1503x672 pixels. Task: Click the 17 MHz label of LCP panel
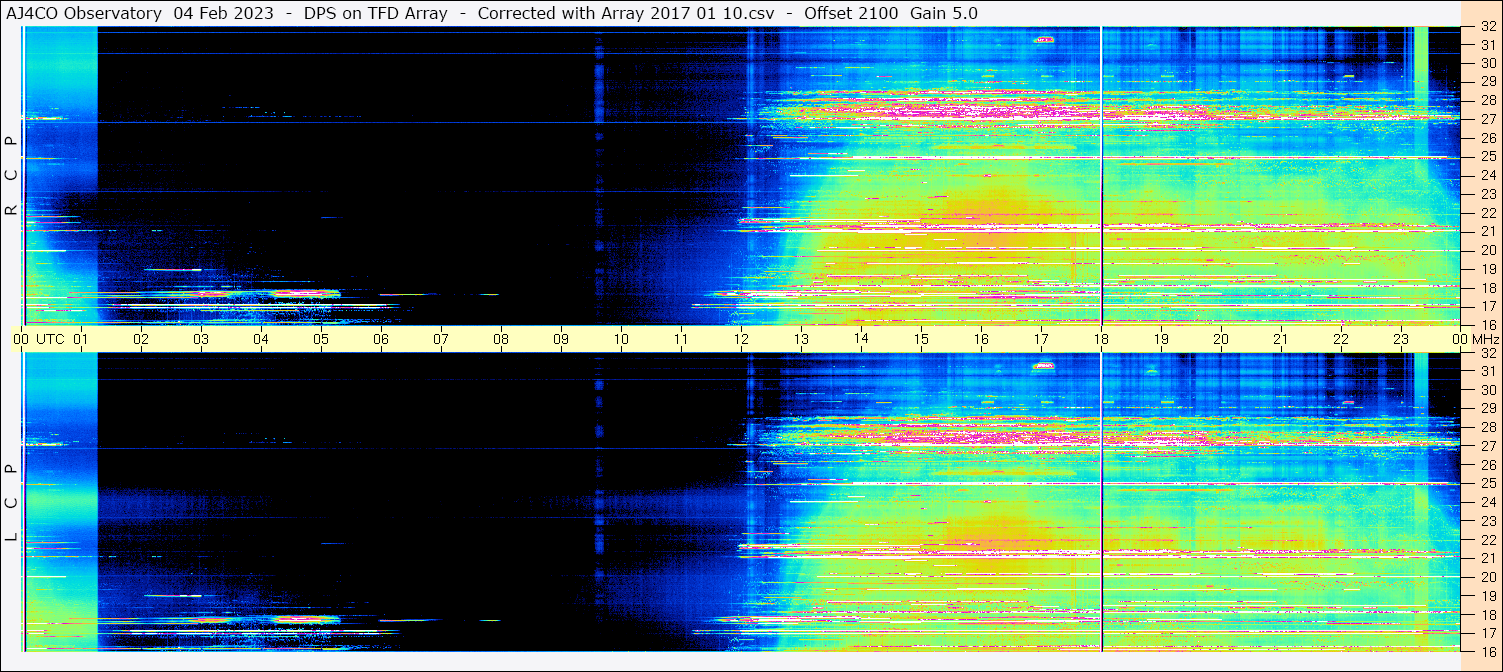click(1487, 633)
